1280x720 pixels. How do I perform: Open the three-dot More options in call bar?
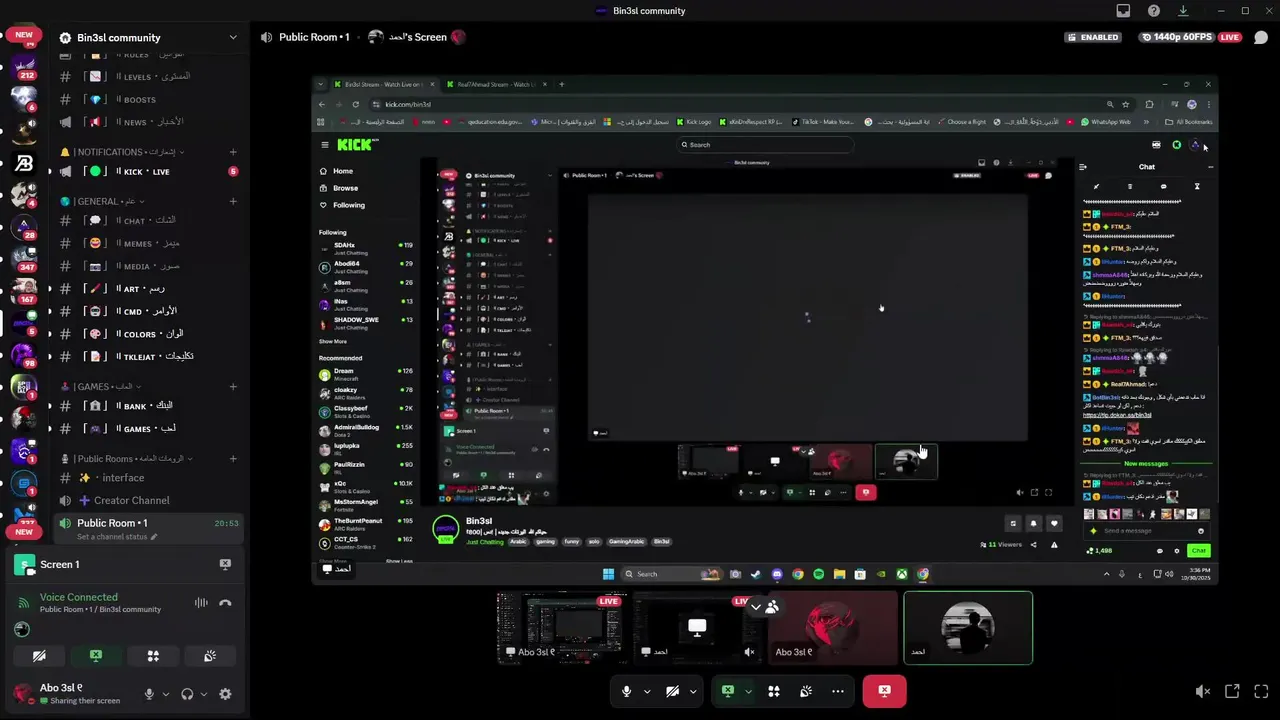838,691
